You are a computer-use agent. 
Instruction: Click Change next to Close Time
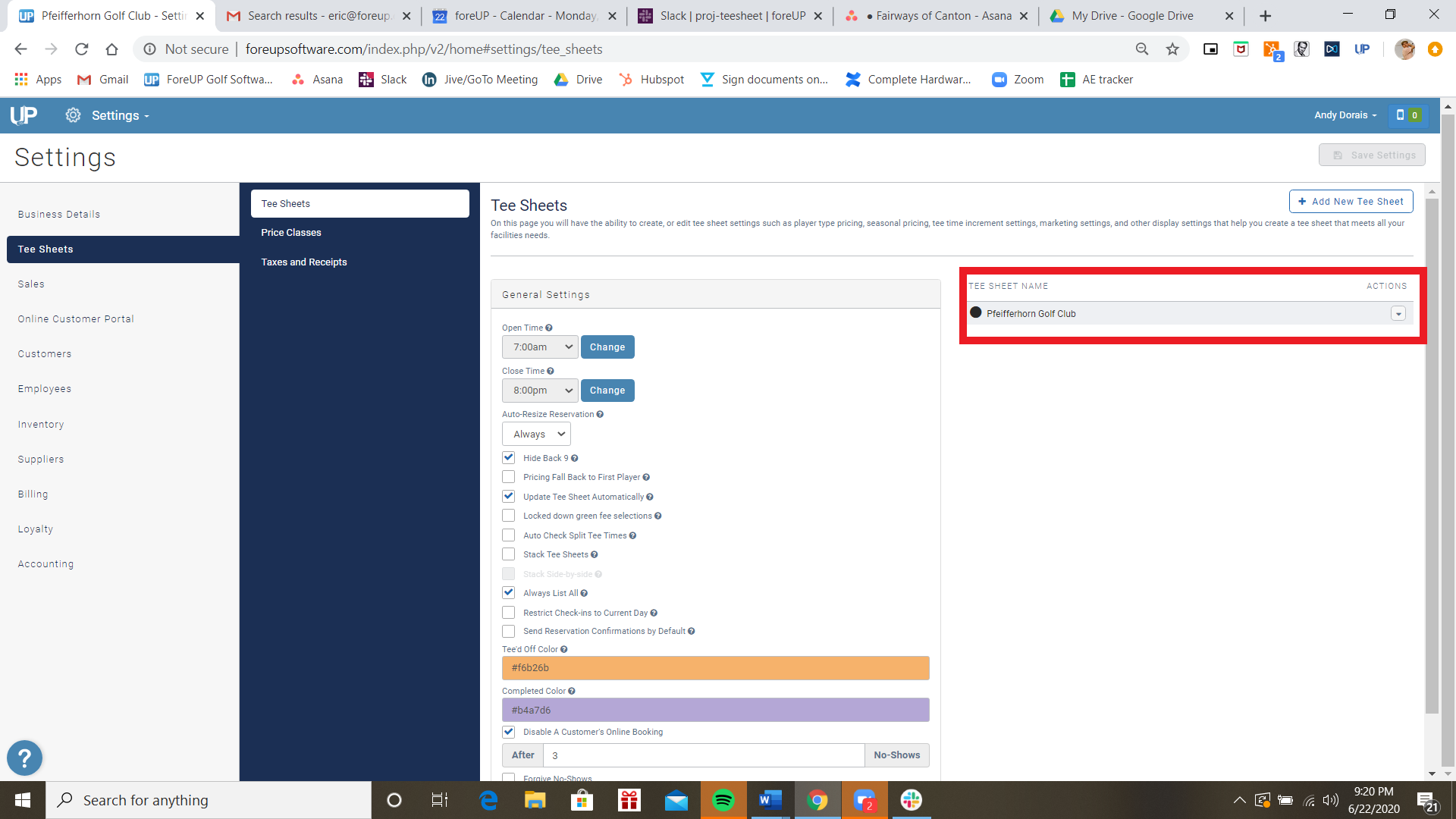pos(607,391)
